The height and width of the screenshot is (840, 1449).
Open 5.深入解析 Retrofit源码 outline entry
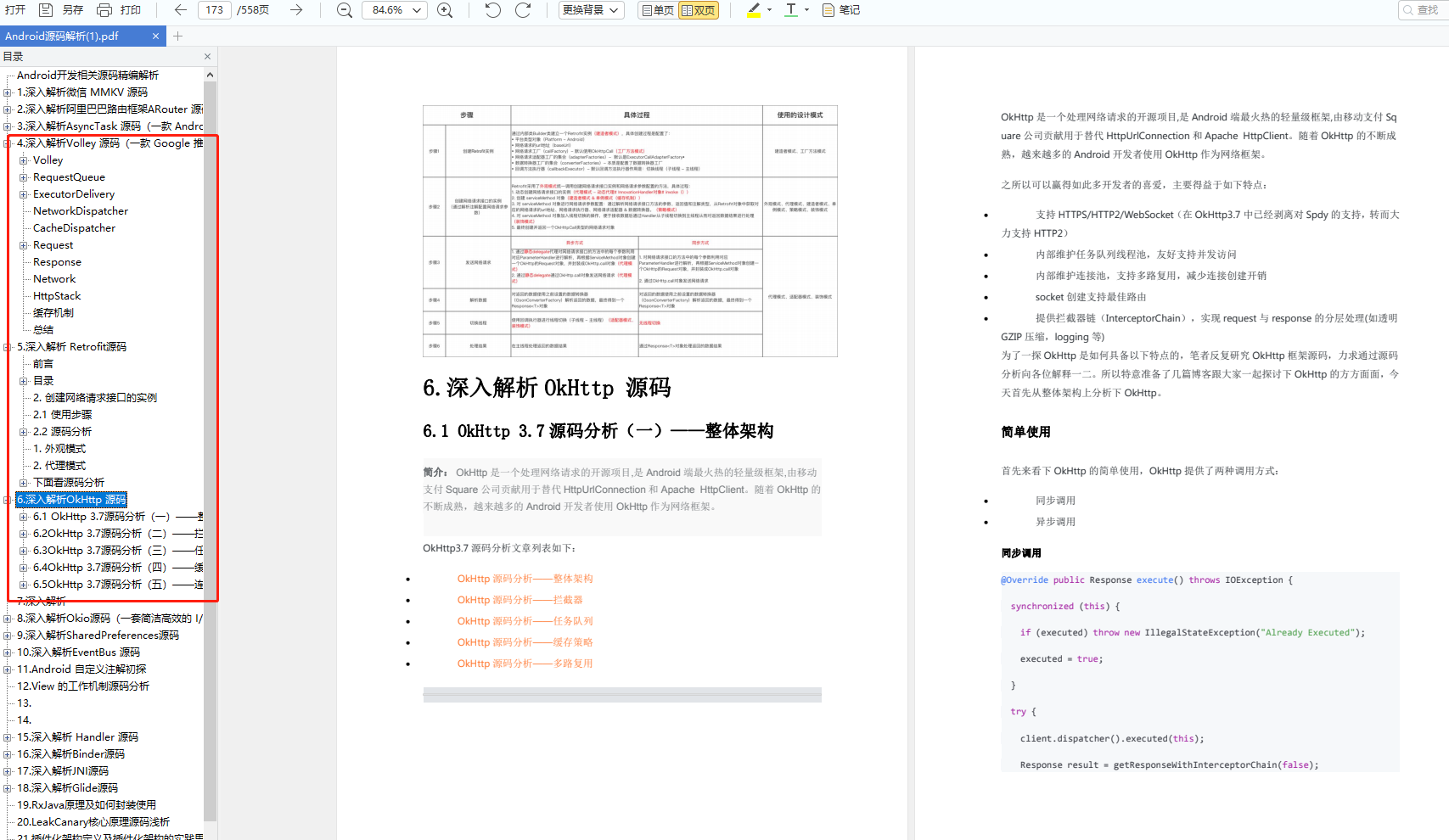pos(71,347)
